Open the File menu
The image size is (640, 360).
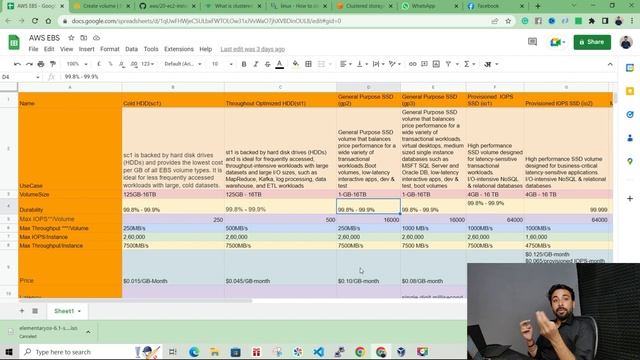click(33, 49)
